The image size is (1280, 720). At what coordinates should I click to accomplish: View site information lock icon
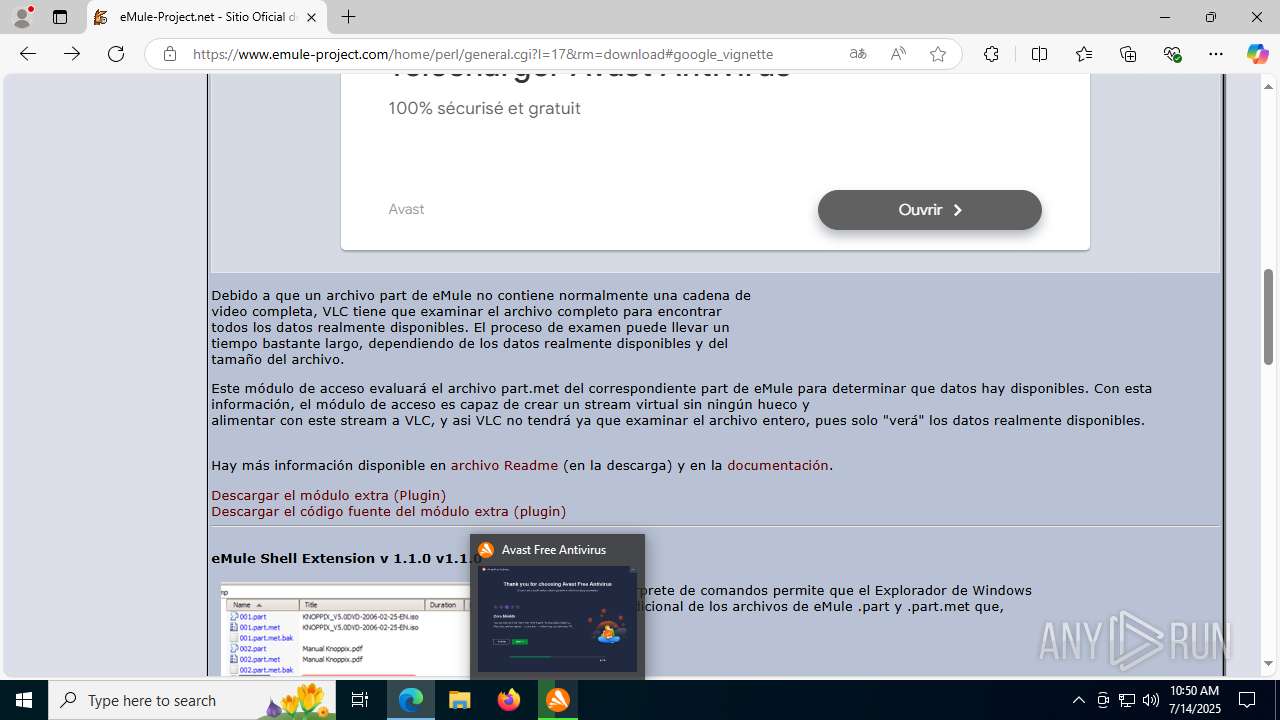coord(170,54)
